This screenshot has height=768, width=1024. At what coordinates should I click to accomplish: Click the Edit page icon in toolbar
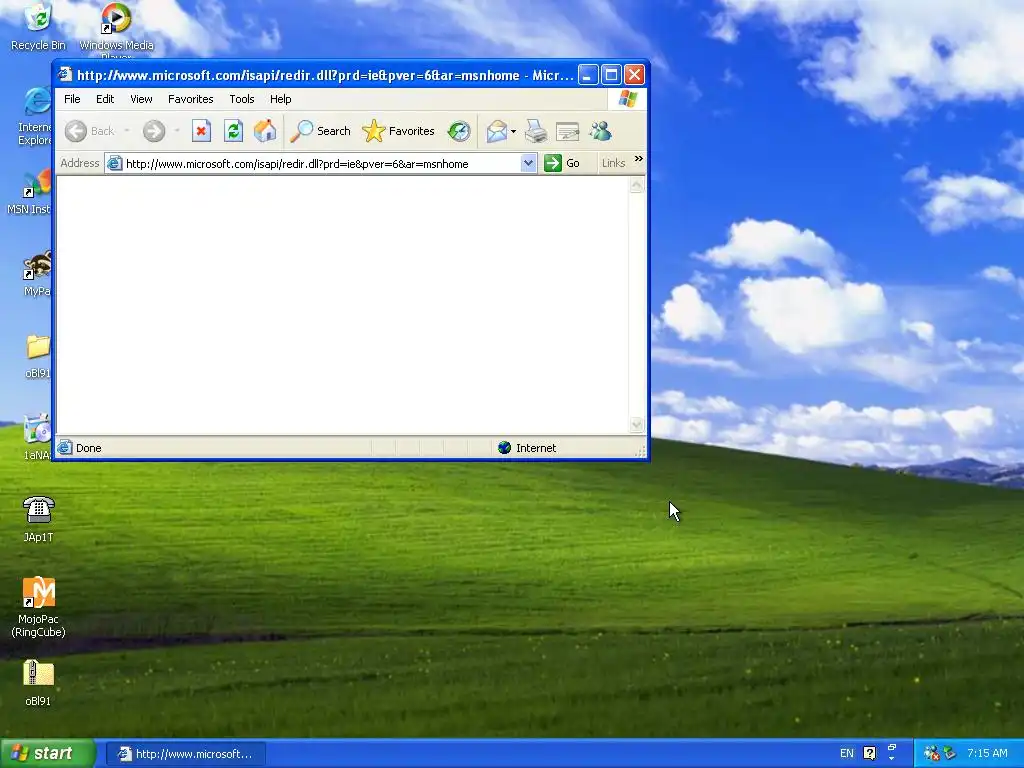568,131
